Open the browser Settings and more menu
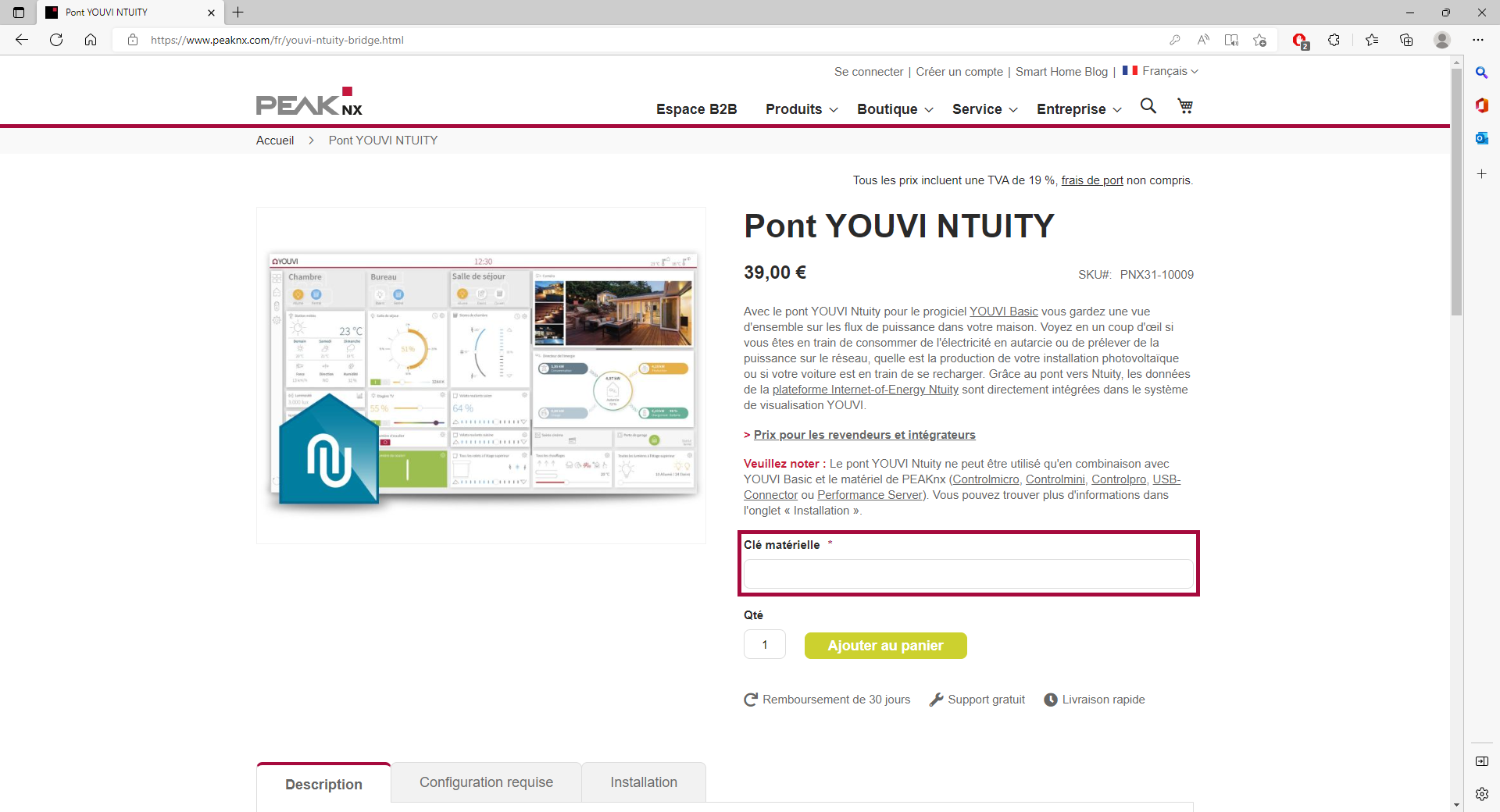The width and height of the screenshot is (1500, 812). tap(1478, 40)
